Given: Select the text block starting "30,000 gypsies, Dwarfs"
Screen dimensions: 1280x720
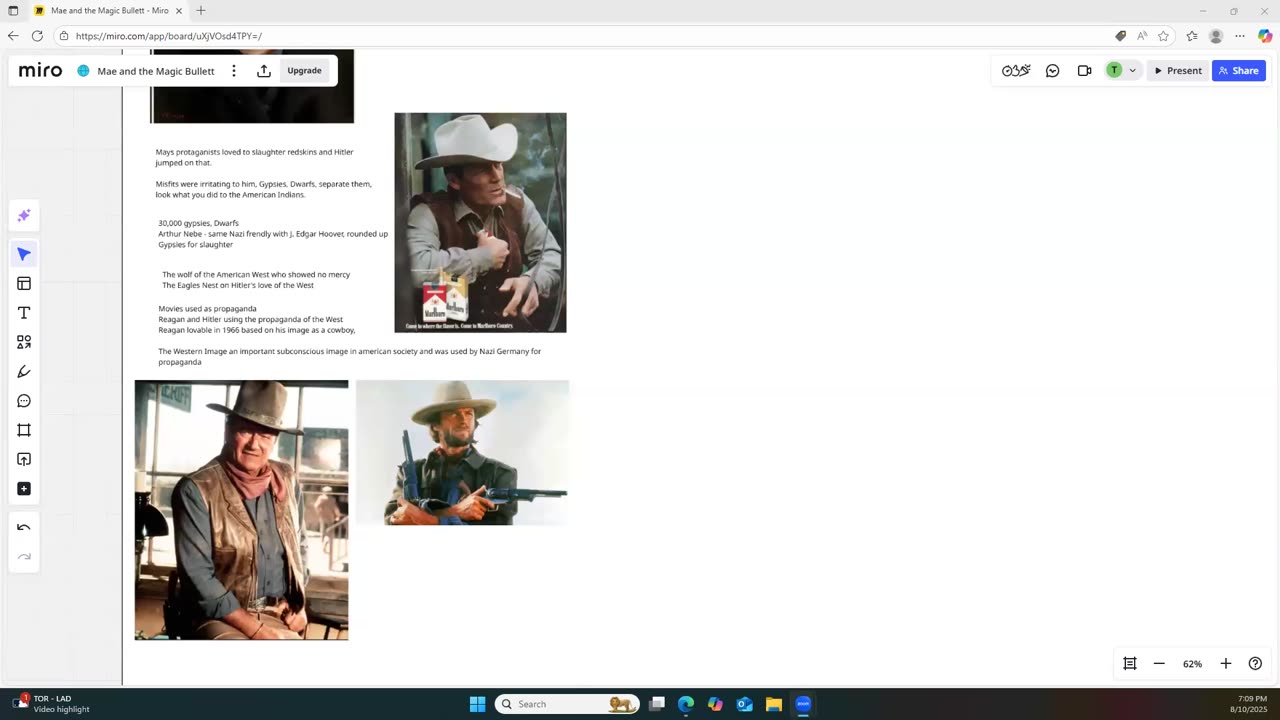Looking at the screenshot, I should pyautogui.click(x=273, y=234).
